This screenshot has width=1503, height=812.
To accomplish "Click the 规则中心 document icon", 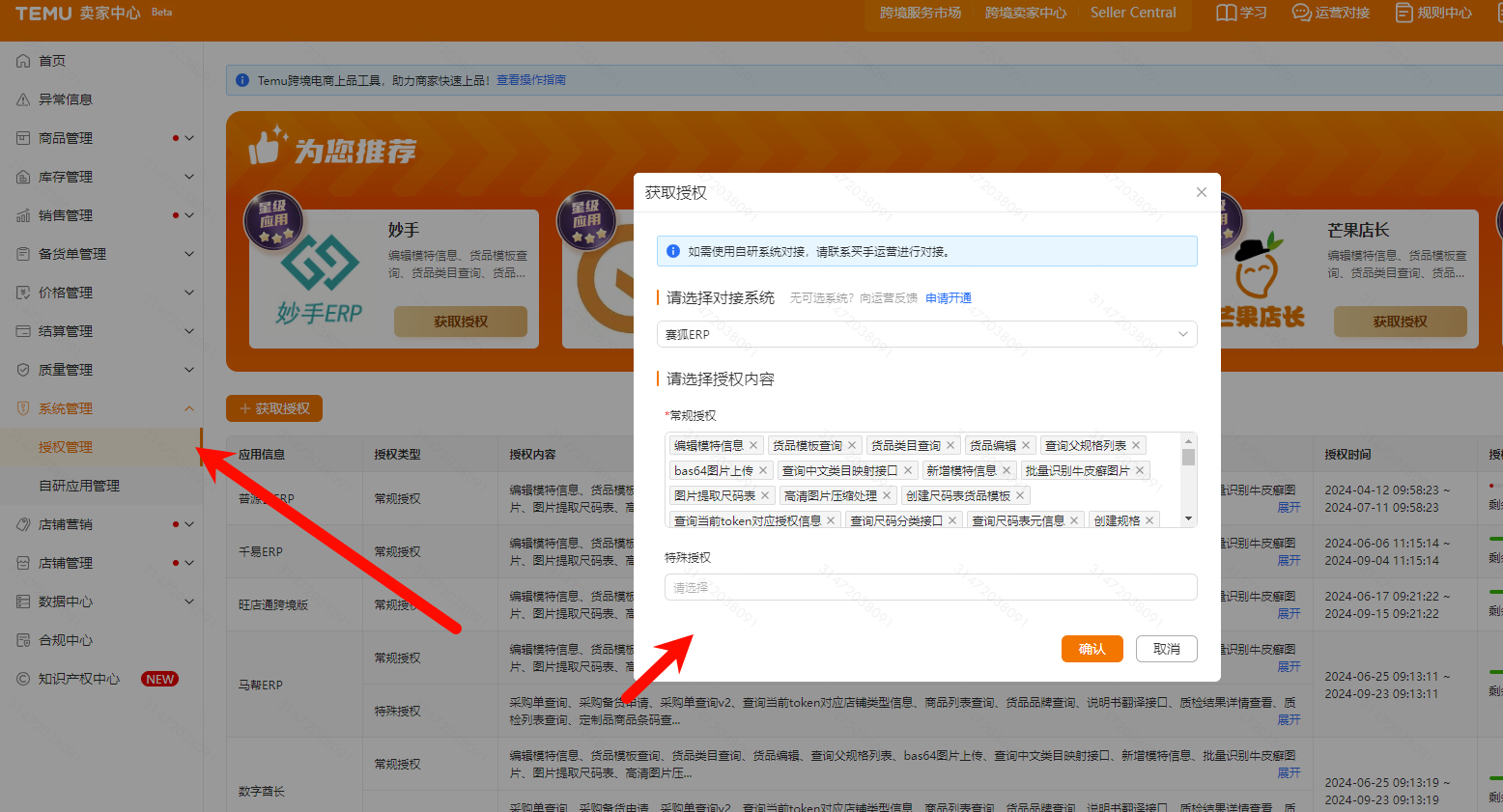I will click(1404, 13).
